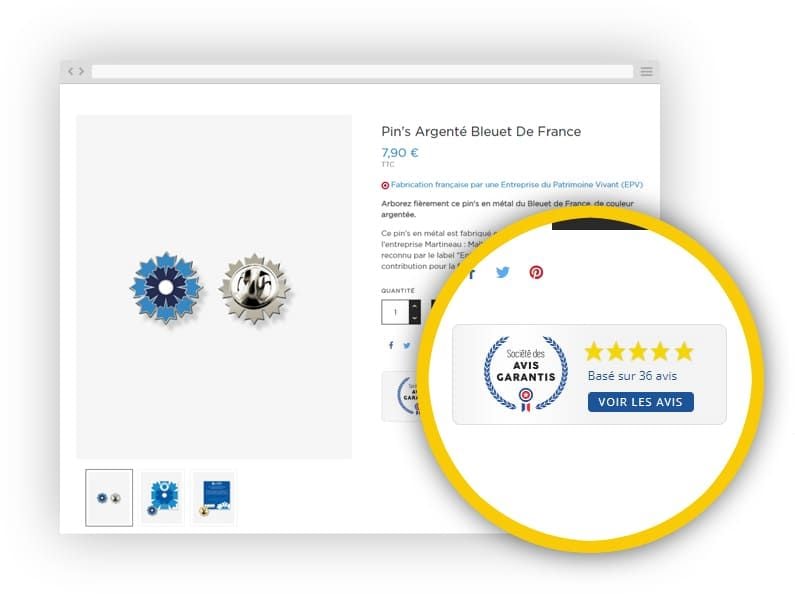
Task: Click the quantity input field
Action: tap(395, 312)
